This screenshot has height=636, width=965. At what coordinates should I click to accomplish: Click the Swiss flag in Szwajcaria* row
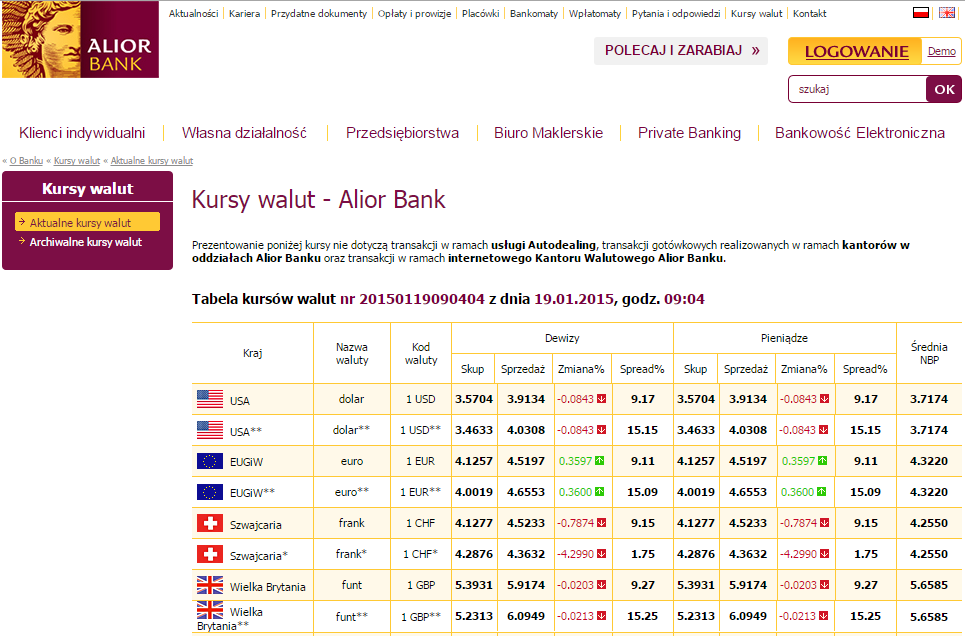click(x=210, y=554)
